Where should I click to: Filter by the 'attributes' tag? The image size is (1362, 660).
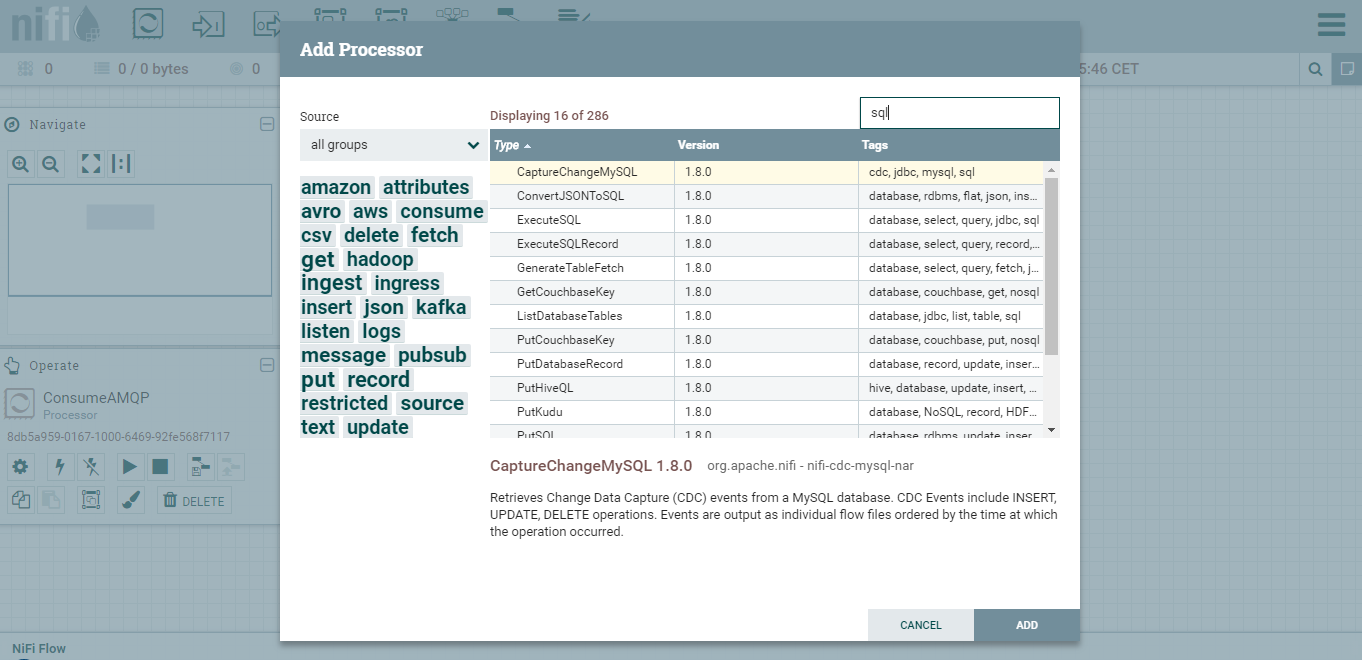pyautogui.click(x=426, y=187)
